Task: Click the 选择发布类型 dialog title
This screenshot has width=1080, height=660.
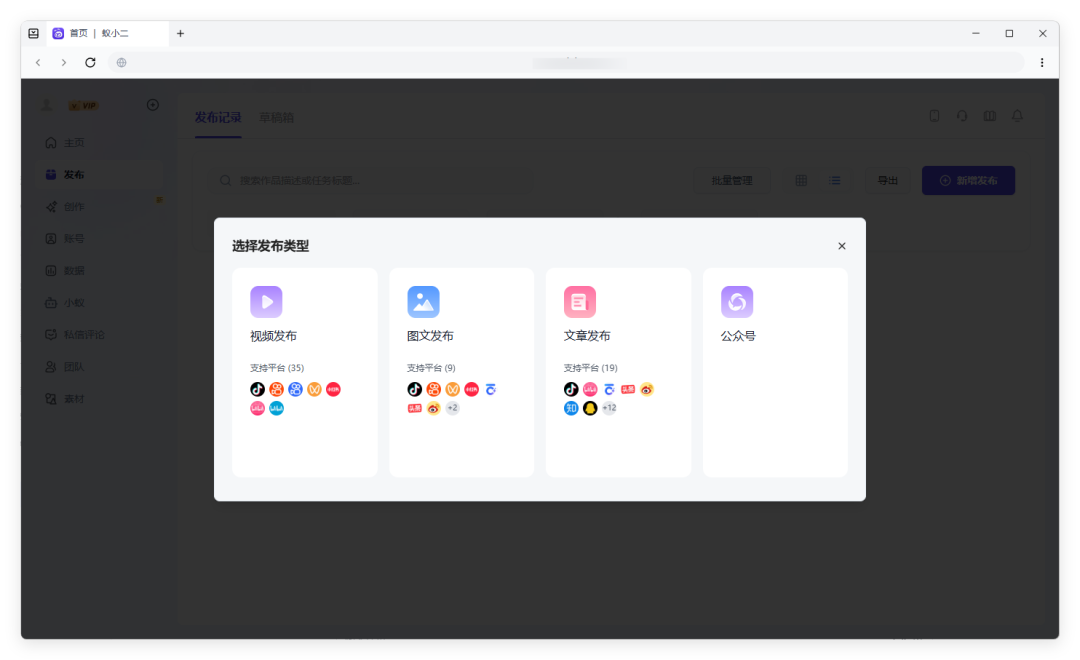Action: click(x=271, y=246)
